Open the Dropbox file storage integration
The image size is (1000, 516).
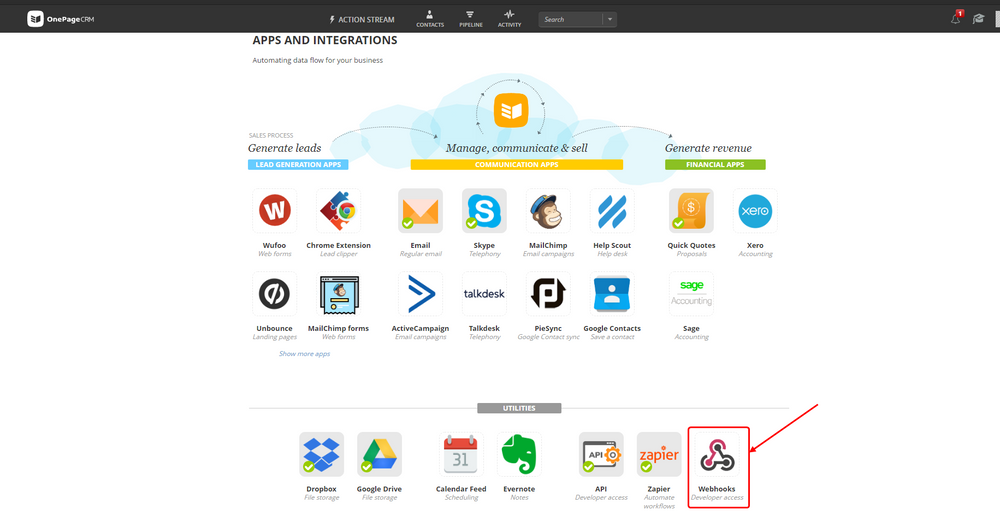click(x=321, y=454)
